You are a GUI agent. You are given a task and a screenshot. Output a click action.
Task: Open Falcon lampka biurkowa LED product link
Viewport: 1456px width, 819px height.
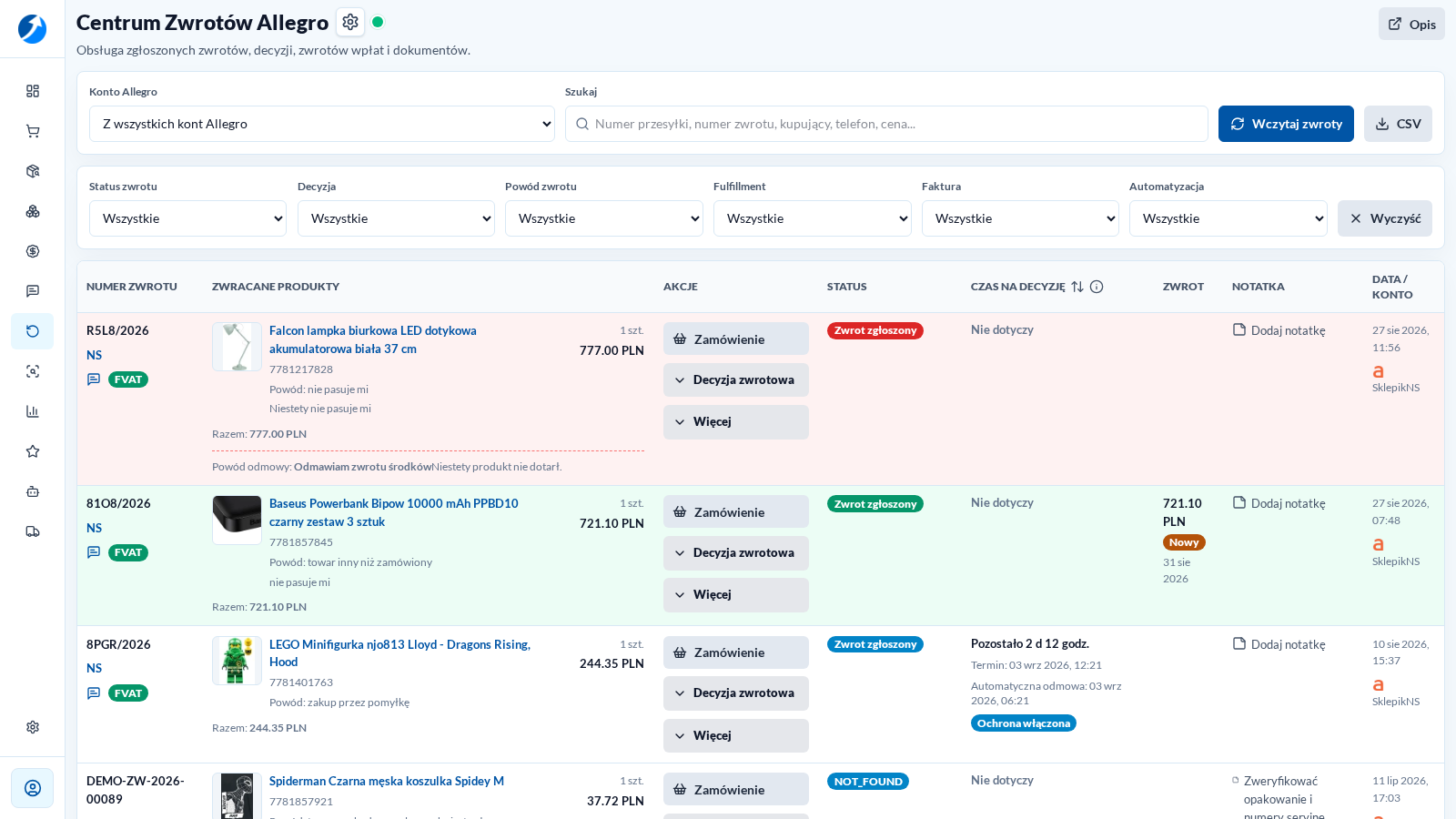tap(373, 339)
